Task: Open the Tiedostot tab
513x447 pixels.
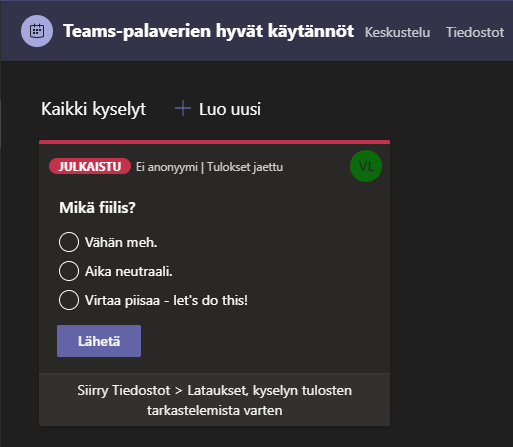Action: [475, 32]
